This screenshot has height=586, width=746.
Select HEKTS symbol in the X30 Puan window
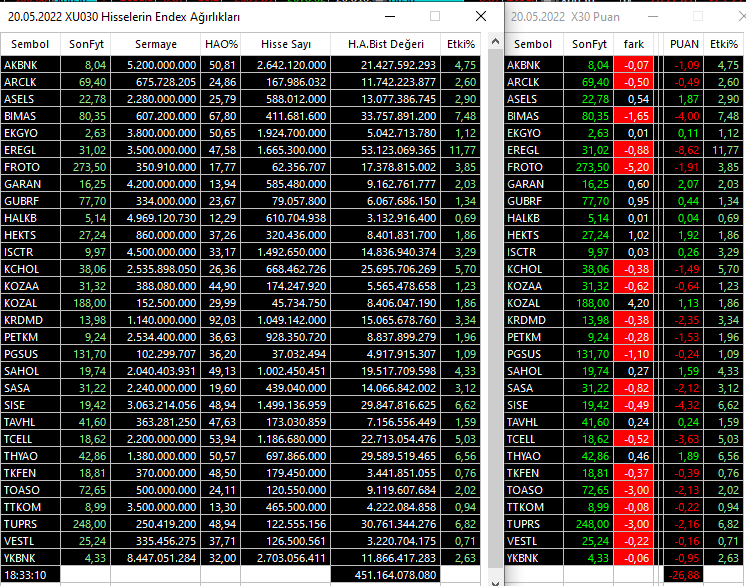(534, 235)
